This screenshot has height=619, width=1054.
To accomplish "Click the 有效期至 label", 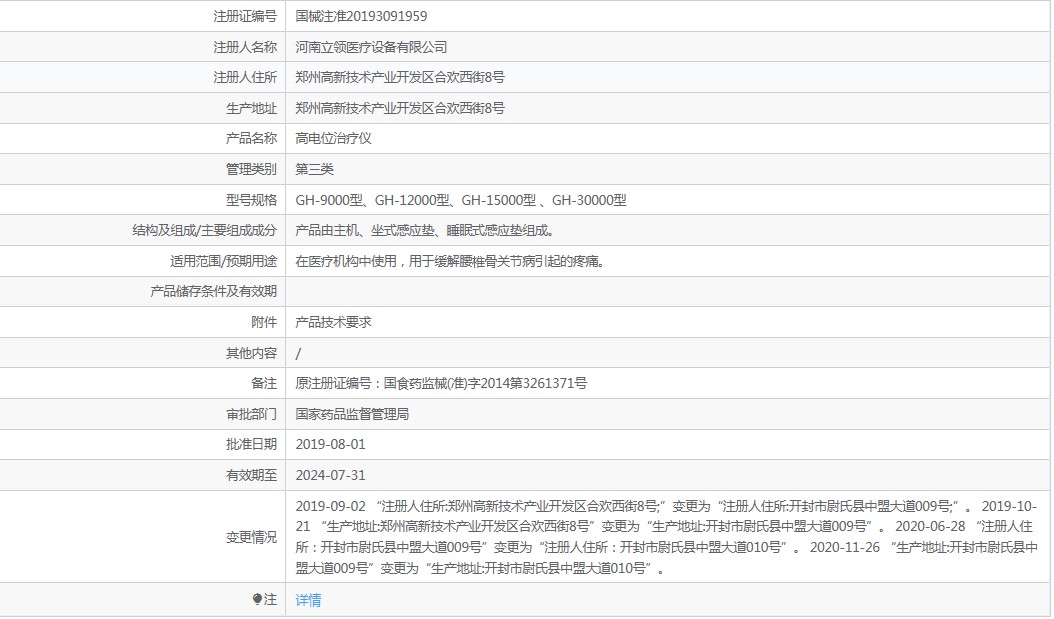I will point(251,475).
